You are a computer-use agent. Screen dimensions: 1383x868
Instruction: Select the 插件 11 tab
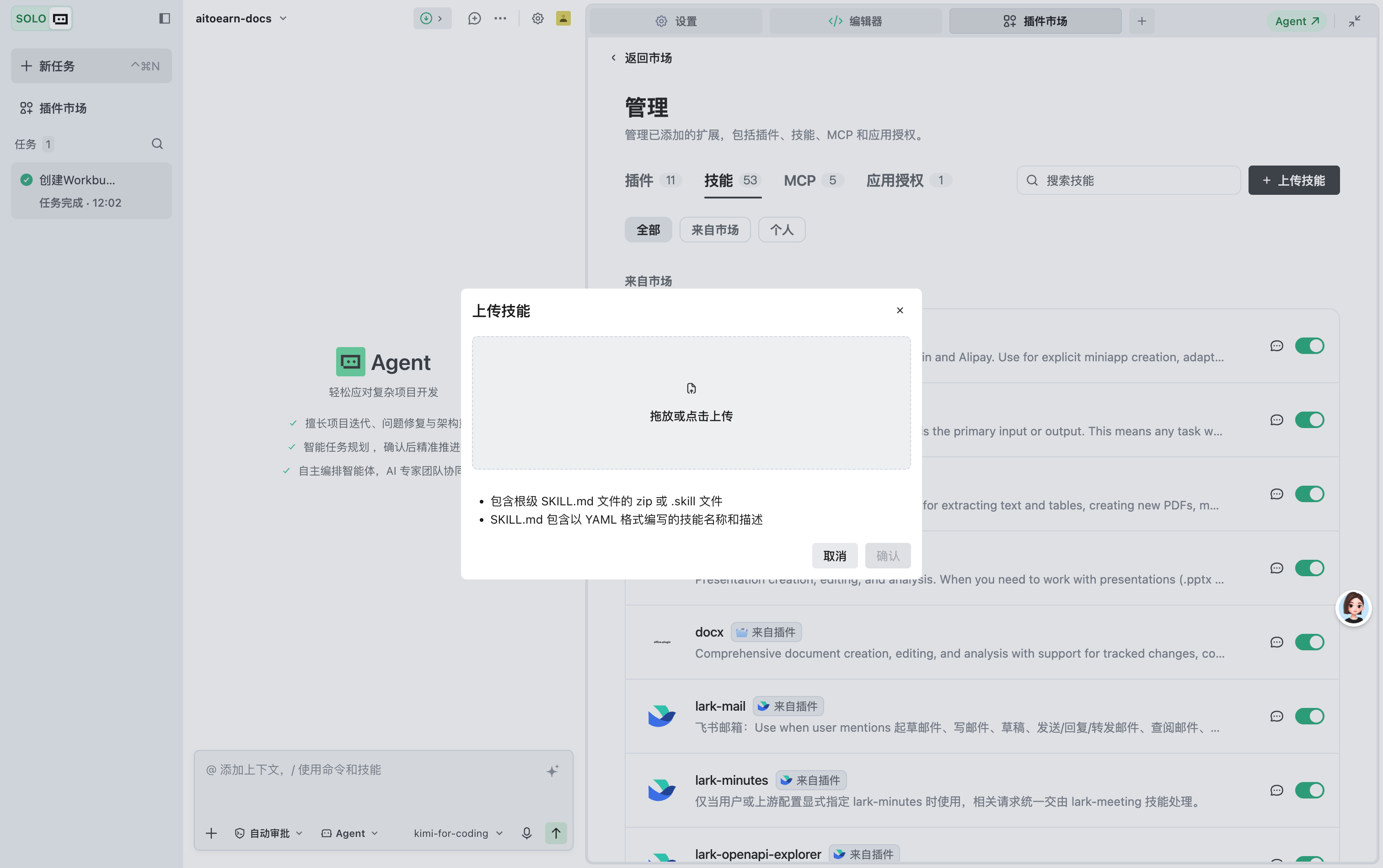pyautogui.click(x=653, y=180)
